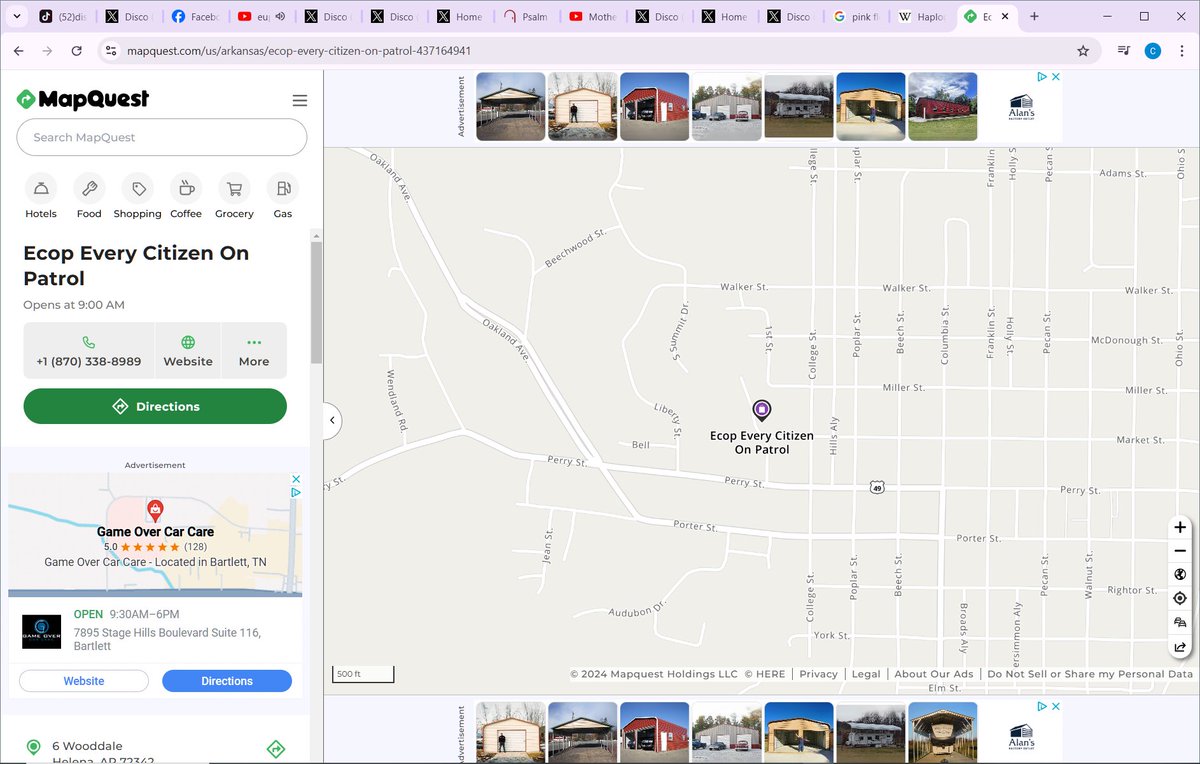Viewport: 1200px width, 764px height.
Task: Open Chrome three-dot menu
Action: (x=1181, y=51)
